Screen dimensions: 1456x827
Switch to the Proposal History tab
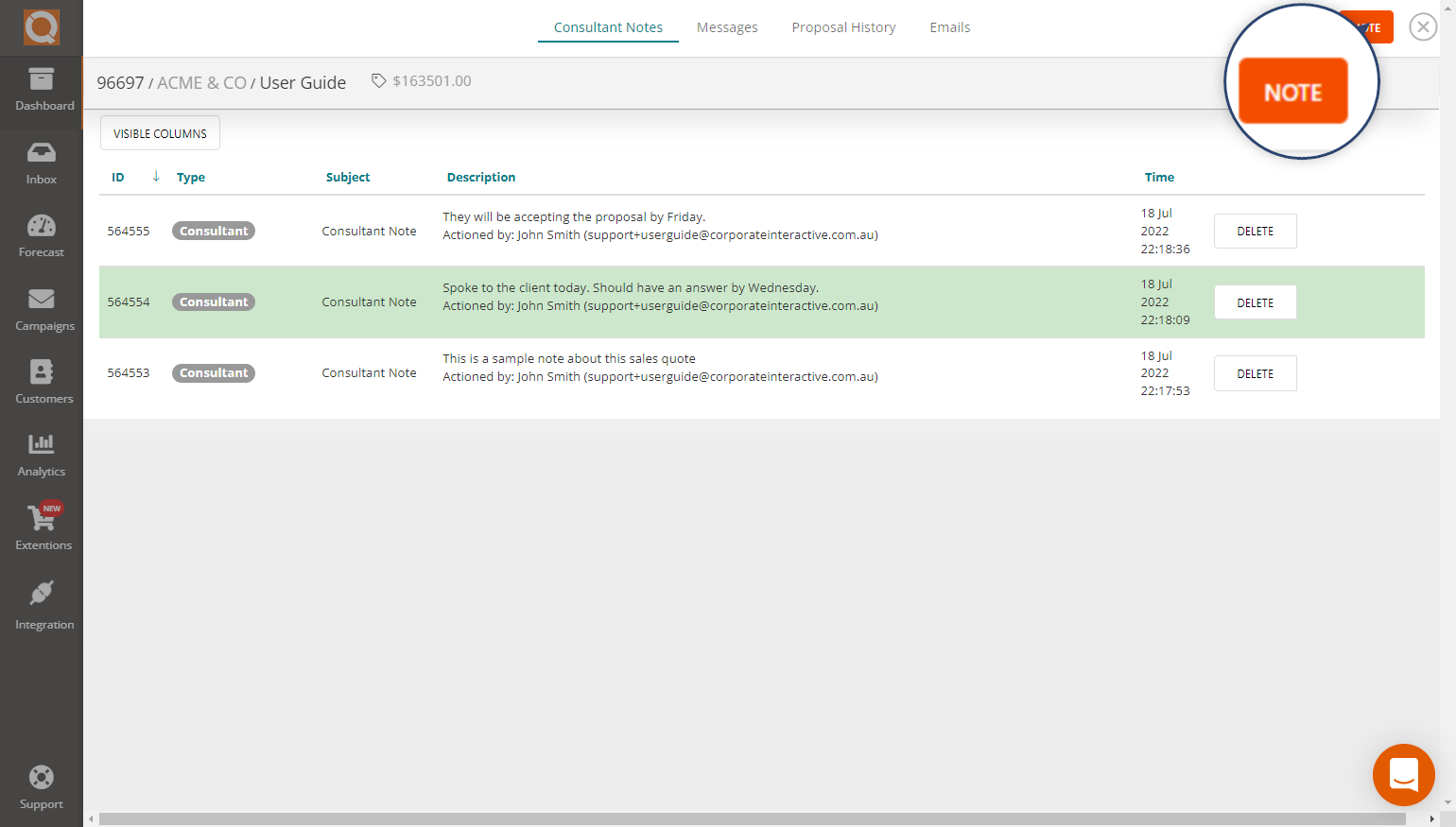(x=843, y=27)
